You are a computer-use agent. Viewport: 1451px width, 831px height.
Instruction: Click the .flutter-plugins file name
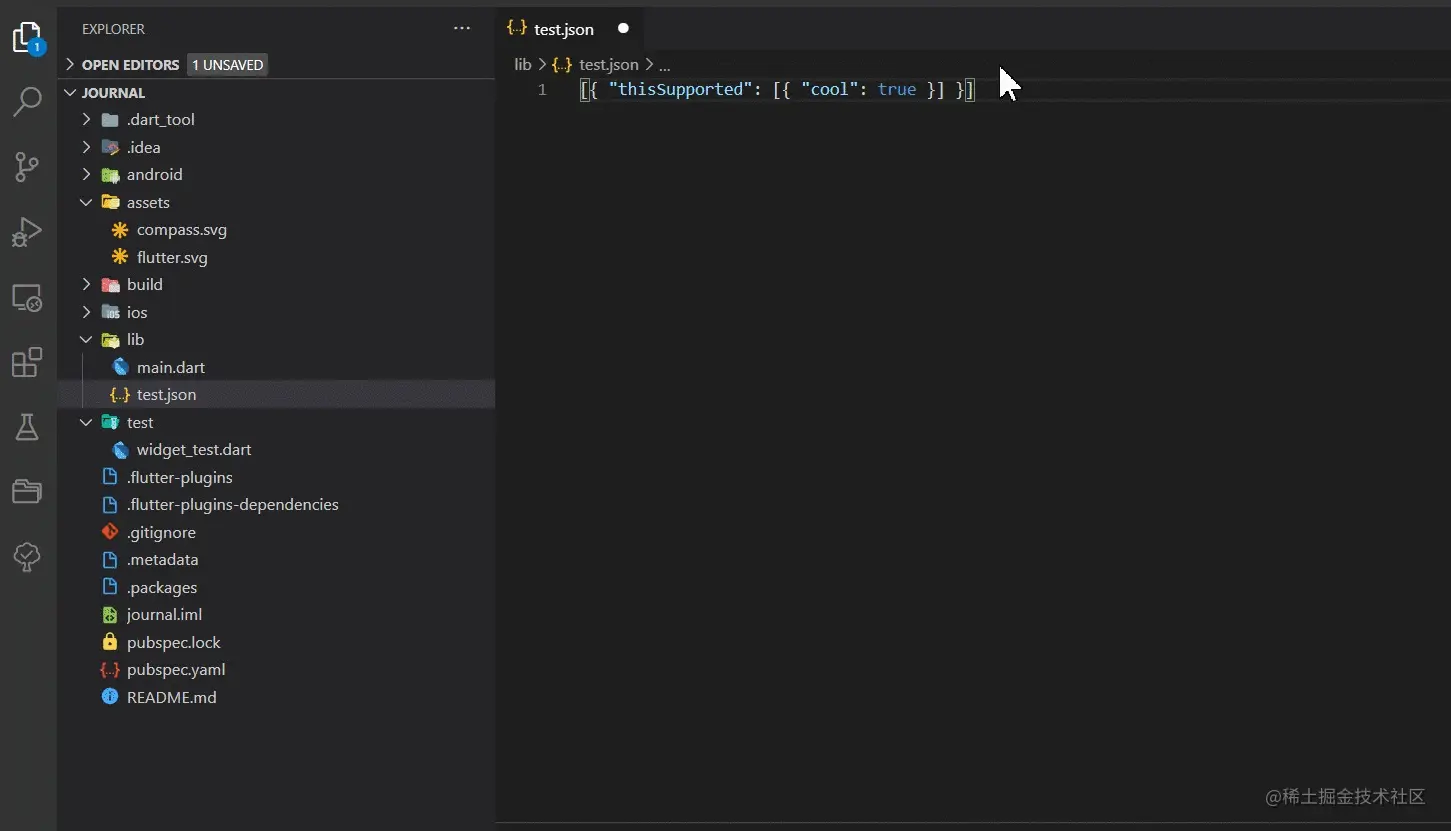pyautogui.click(x=180, y=477)
